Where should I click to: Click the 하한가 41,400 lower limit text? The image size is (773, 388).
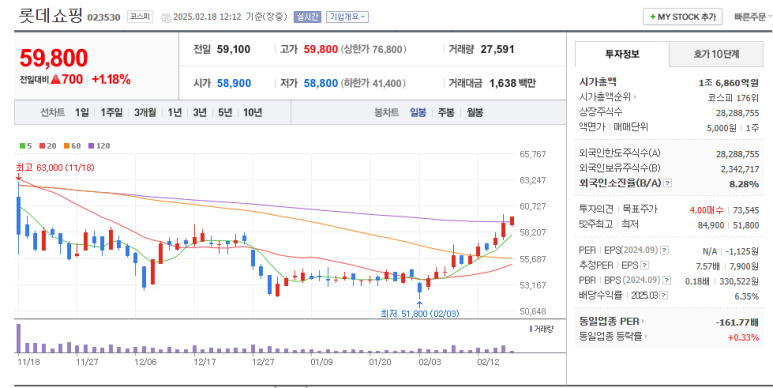point(373,83)
